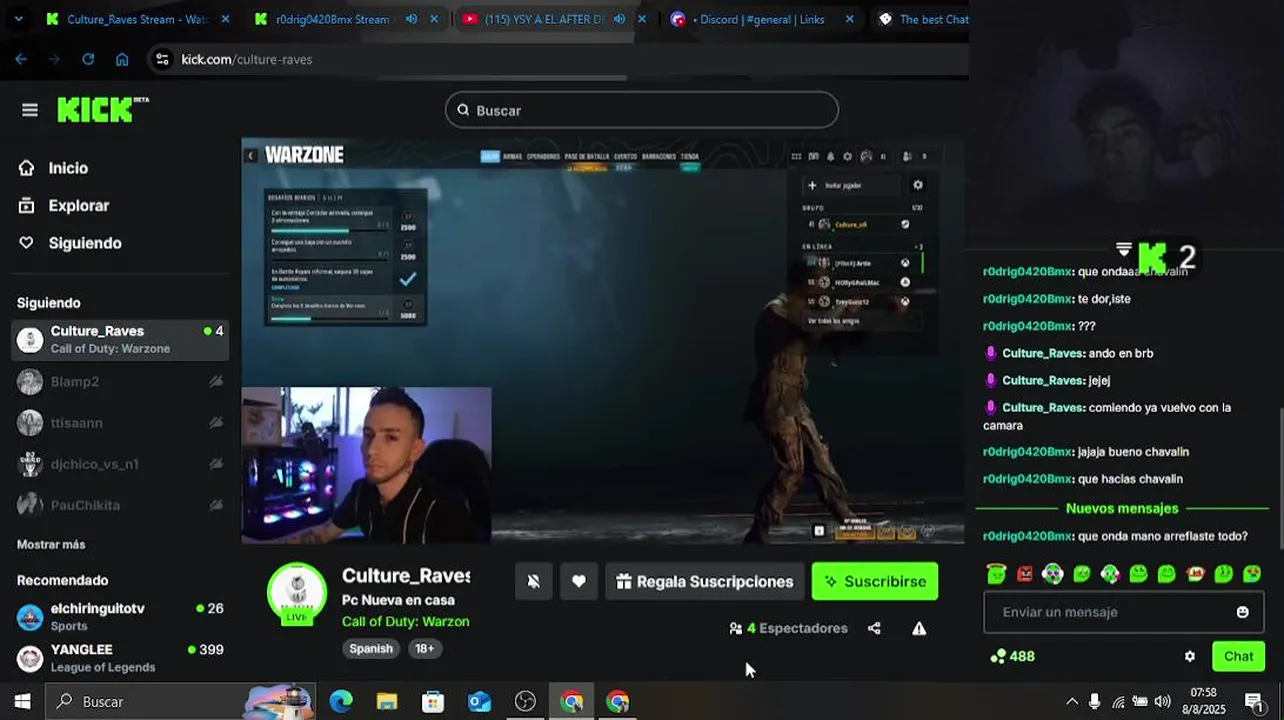This screenshot has width=1284, height=720.
Task: Click the browser back arrow
Action: click(x=21, y=59)
